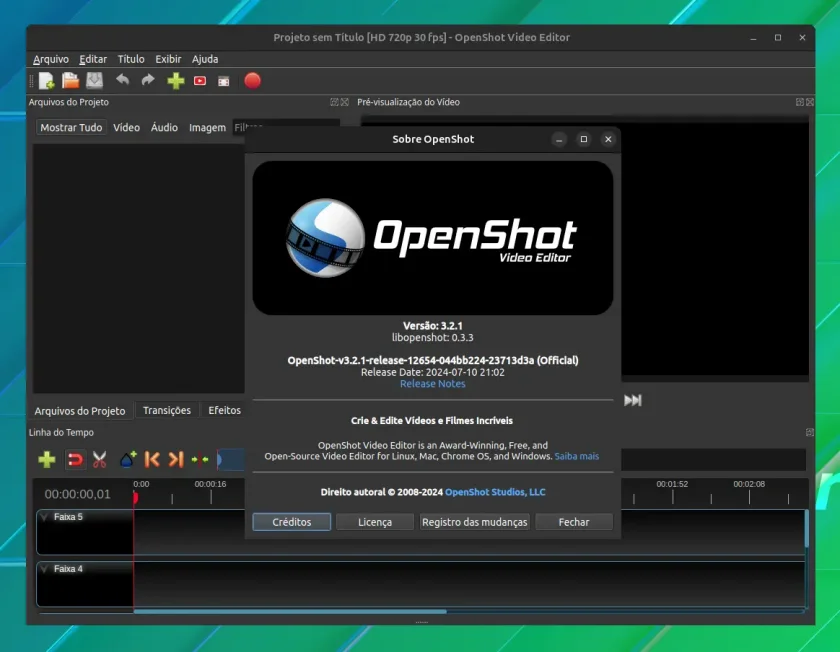Viewport: 840px width, 652px height.
Task: Click the red Export Video circle
Action: pos(252,81)
